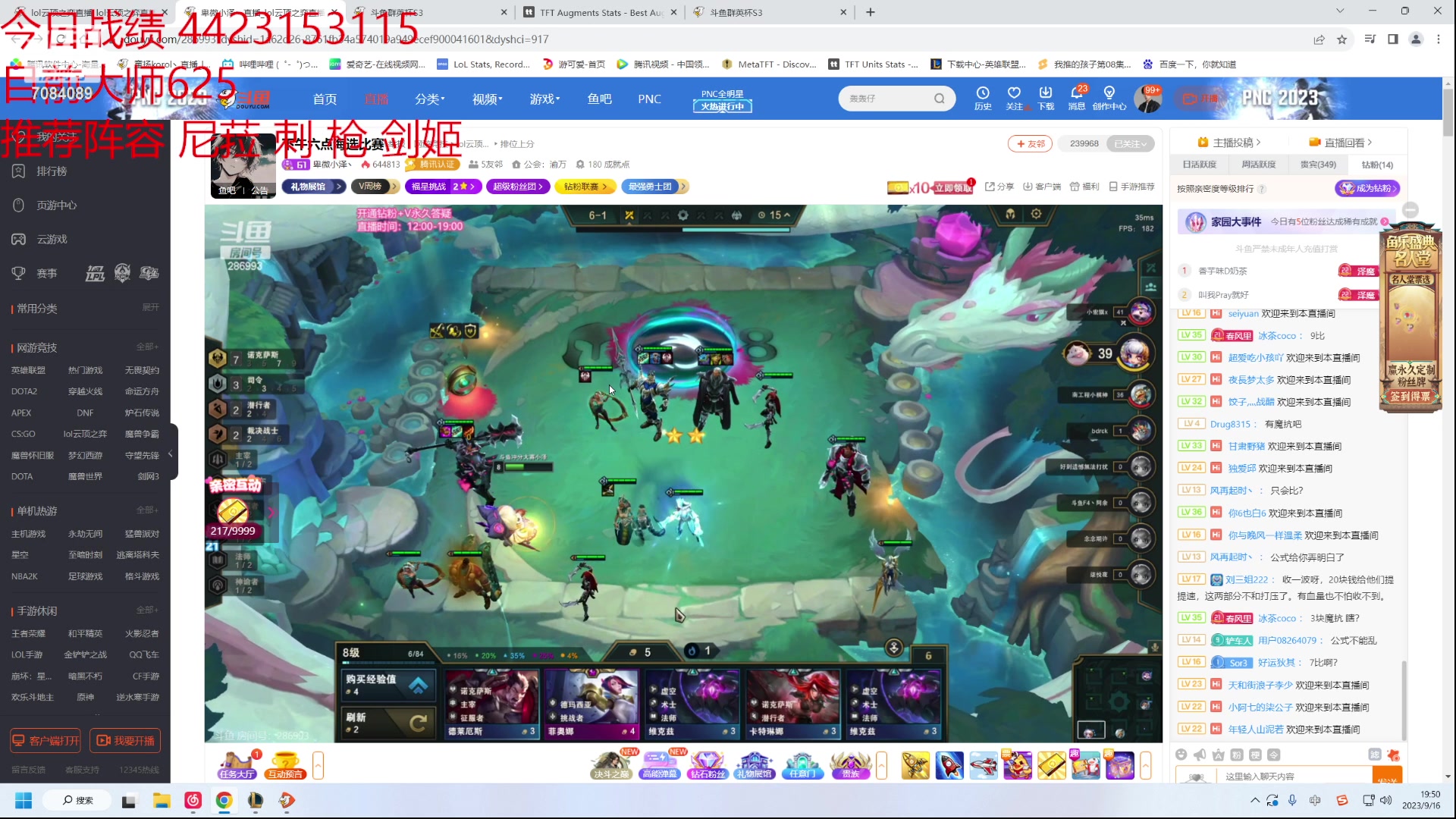Open 云游戏 in the left sidebar
Viewport: 1456px width, 819px height.
click(52, 240)
